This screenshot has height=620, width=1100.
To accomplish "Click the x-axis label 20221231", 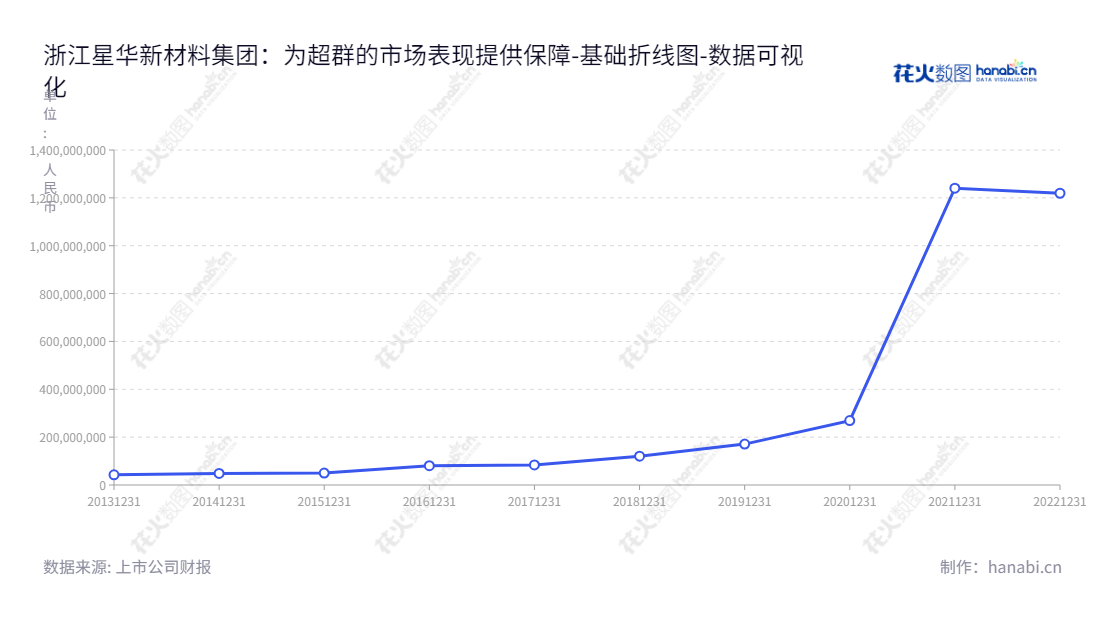I will [1059, 501].
